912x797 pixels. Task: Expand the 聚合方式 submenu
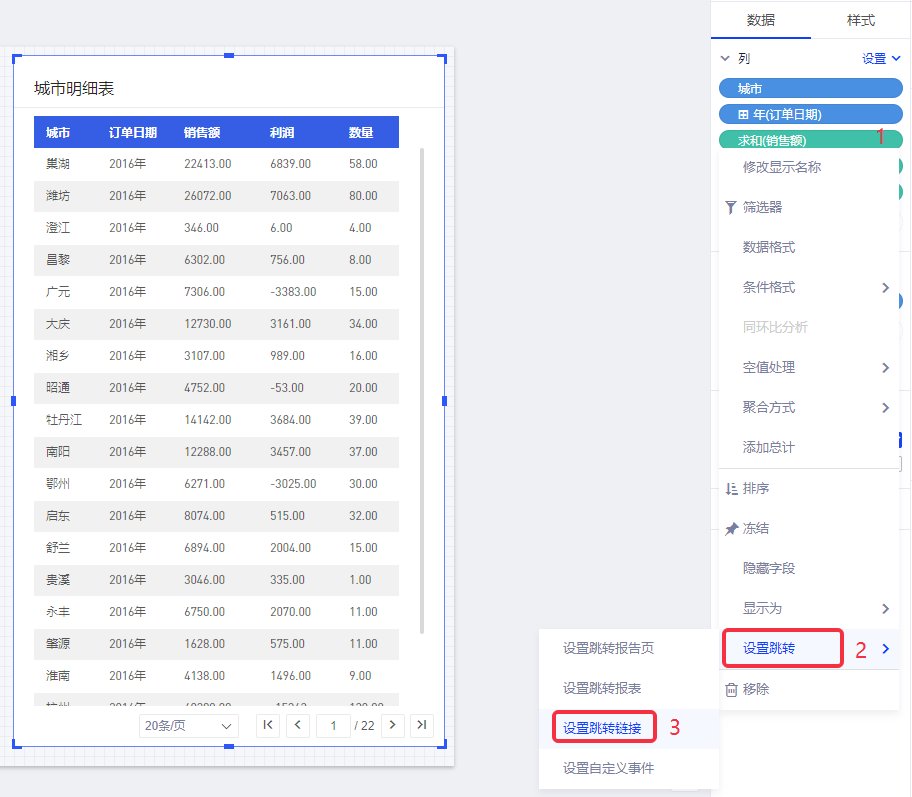tap(885, 408)
